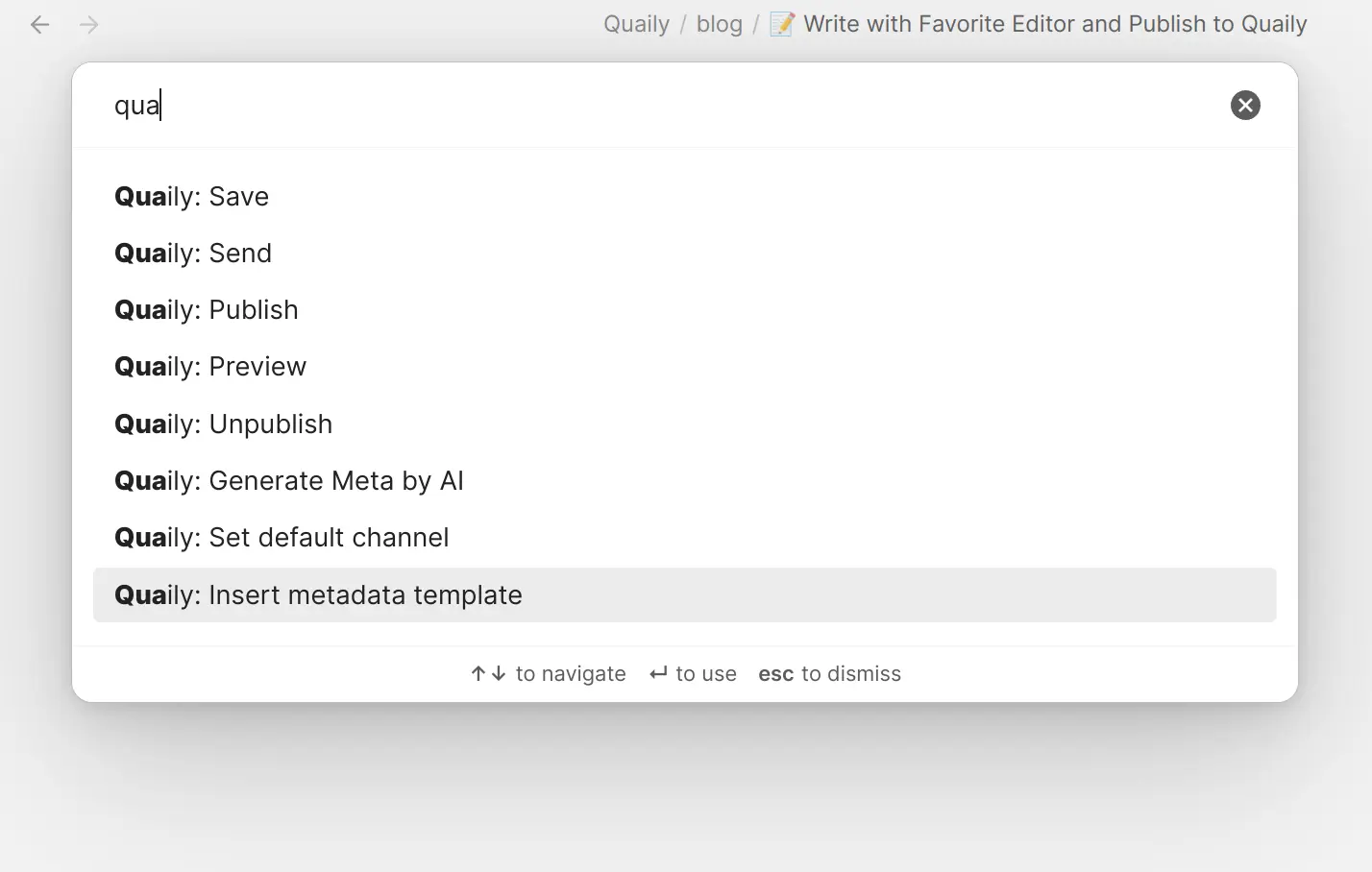Clear the command search with the X icon

(x=1245, y=105)
